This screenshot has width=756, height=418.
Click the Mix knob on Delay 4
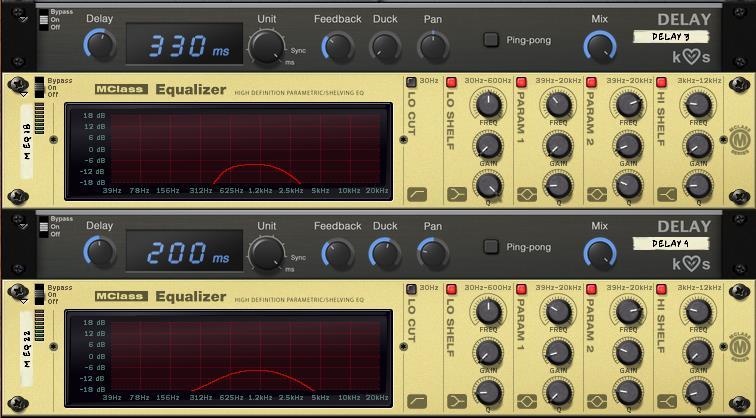click(600, 254)
